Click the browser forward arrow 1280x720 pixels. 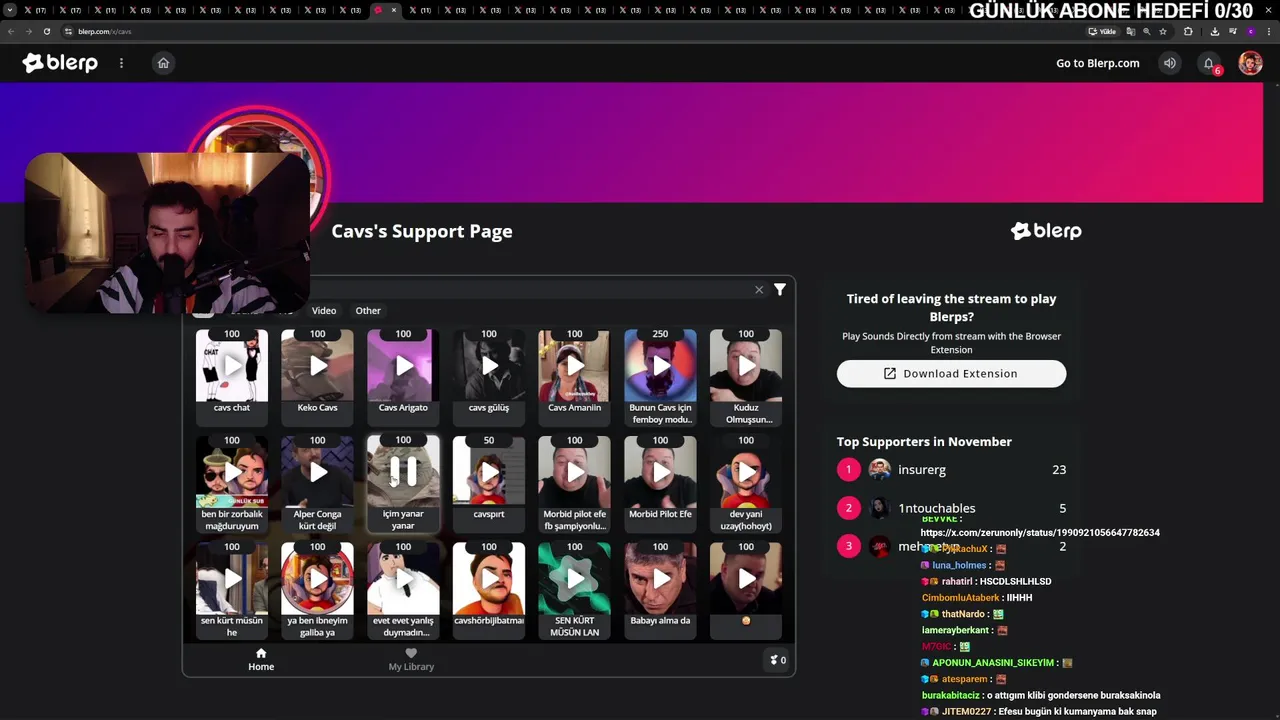(28, 31)
